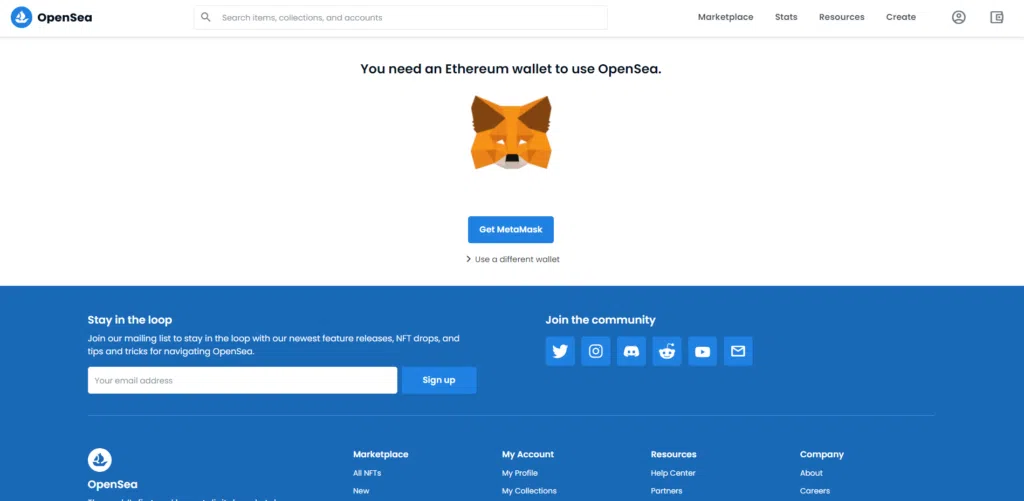Open the Reddit community icon
Viewport: 1024px width, 501px height.
pyautogui.click(x=667, y=351)
